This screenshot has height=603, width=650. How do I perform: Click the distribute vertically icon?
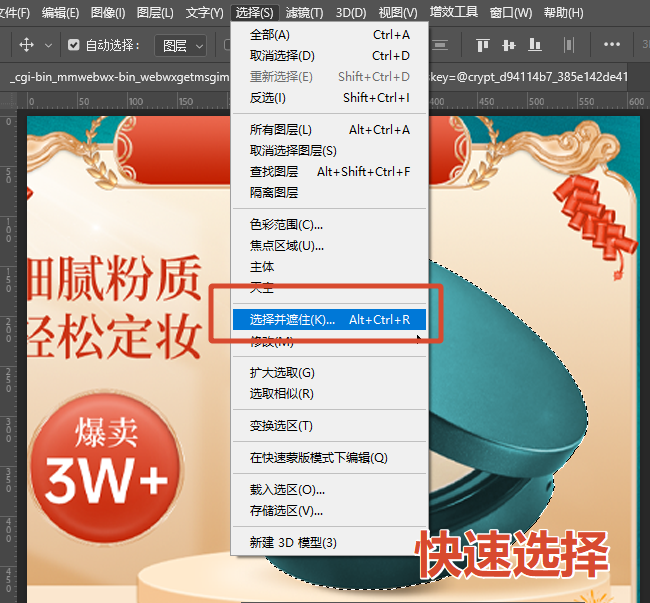click(569, 45)
